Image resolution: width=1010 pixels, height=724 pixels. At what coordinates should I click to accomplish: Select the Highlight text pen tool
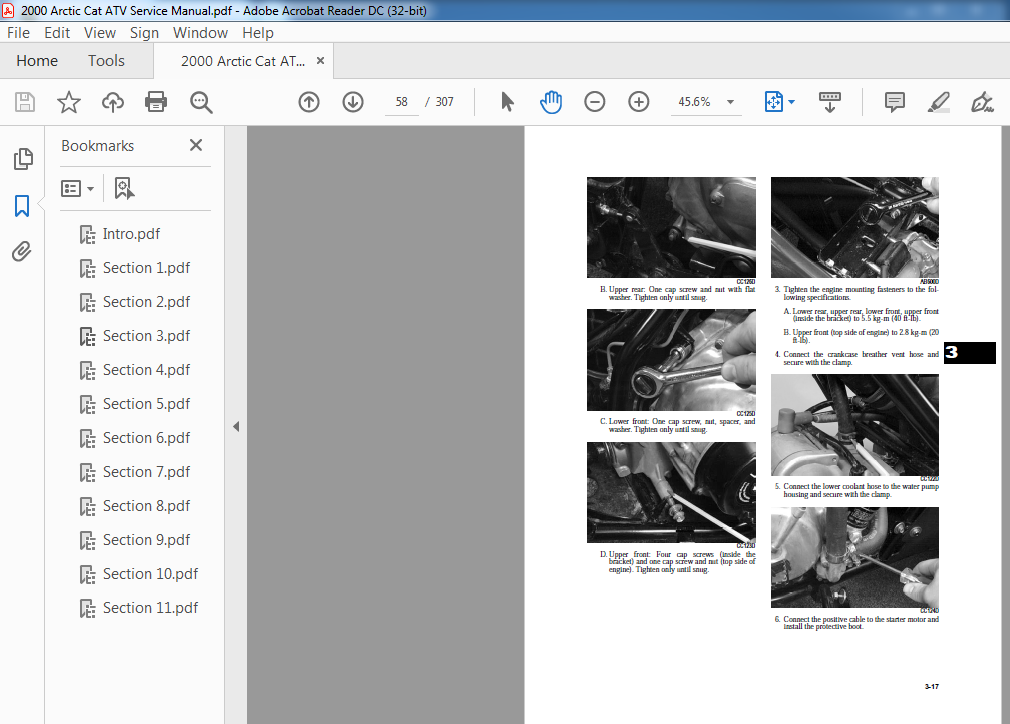(939, 102)
